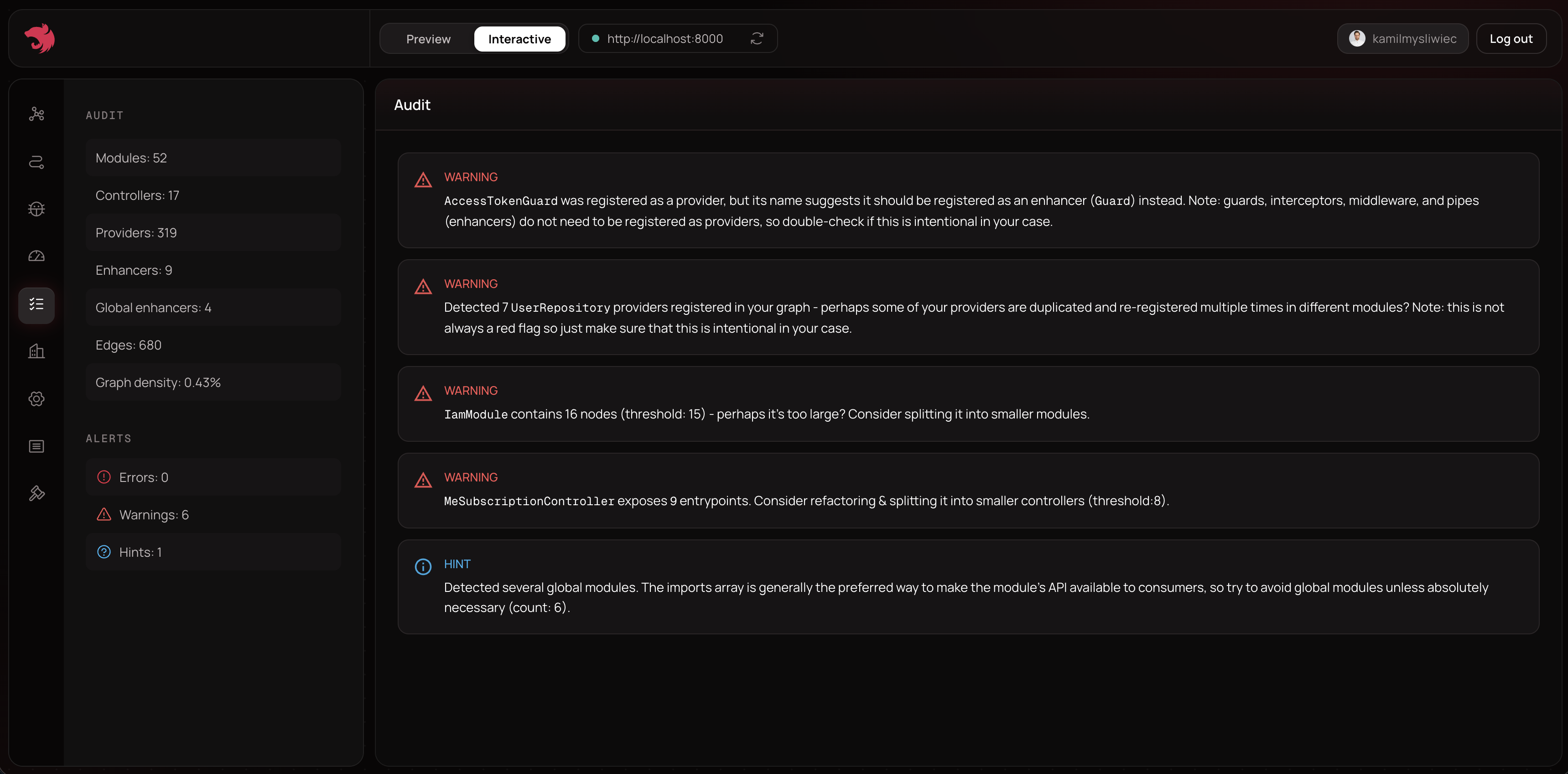The height and width of the screenshot is (774, 1568).
Task: Click the UserRepository code name
Action: [560, 308]
